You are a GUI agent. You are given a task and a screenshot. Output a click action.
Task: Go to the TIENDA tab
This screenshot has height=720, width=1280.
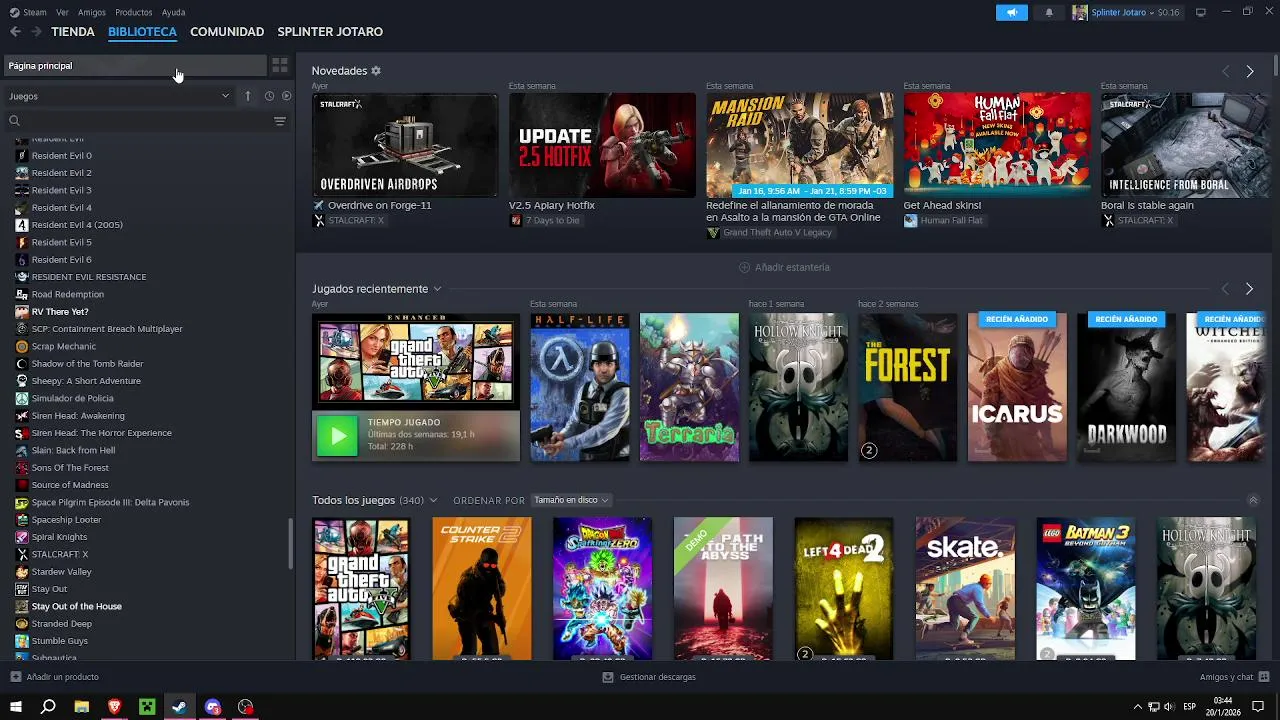[x=73, y=32]
